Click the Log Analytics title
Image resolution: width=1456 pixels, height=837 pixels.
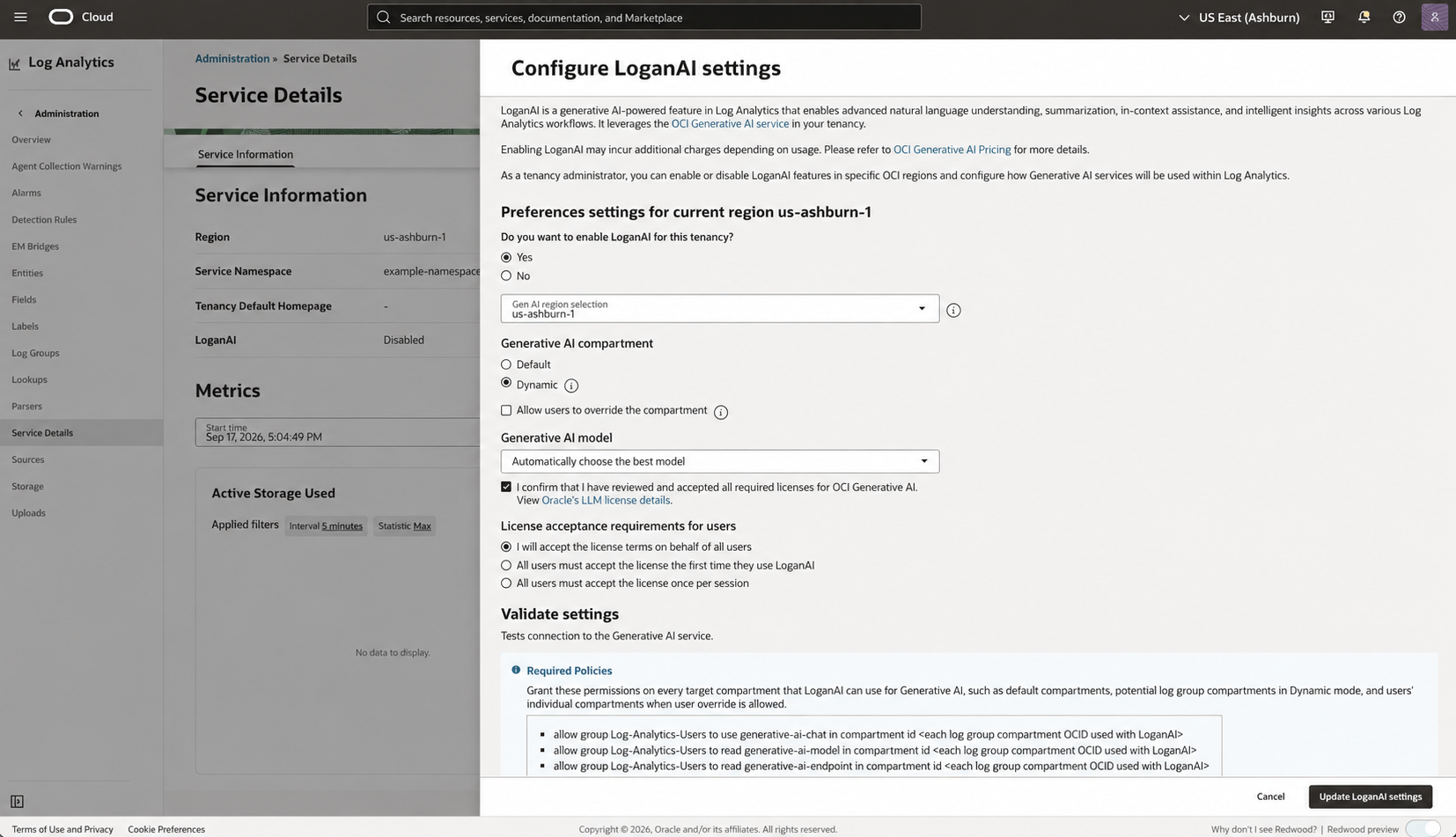71,62
